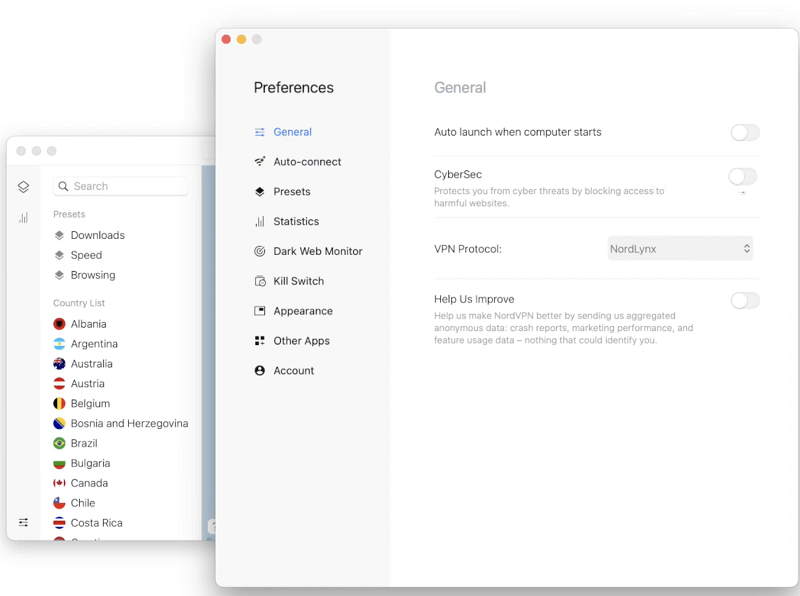800x596 pixels.
Task: Connect to Canada in the country list
Action: tap(89, 483)
